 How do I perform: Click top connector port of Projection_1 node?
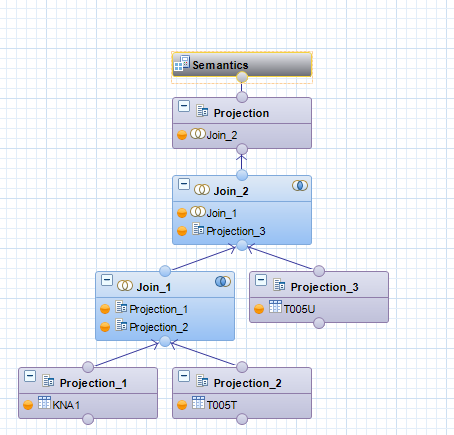tap(88, 367)
